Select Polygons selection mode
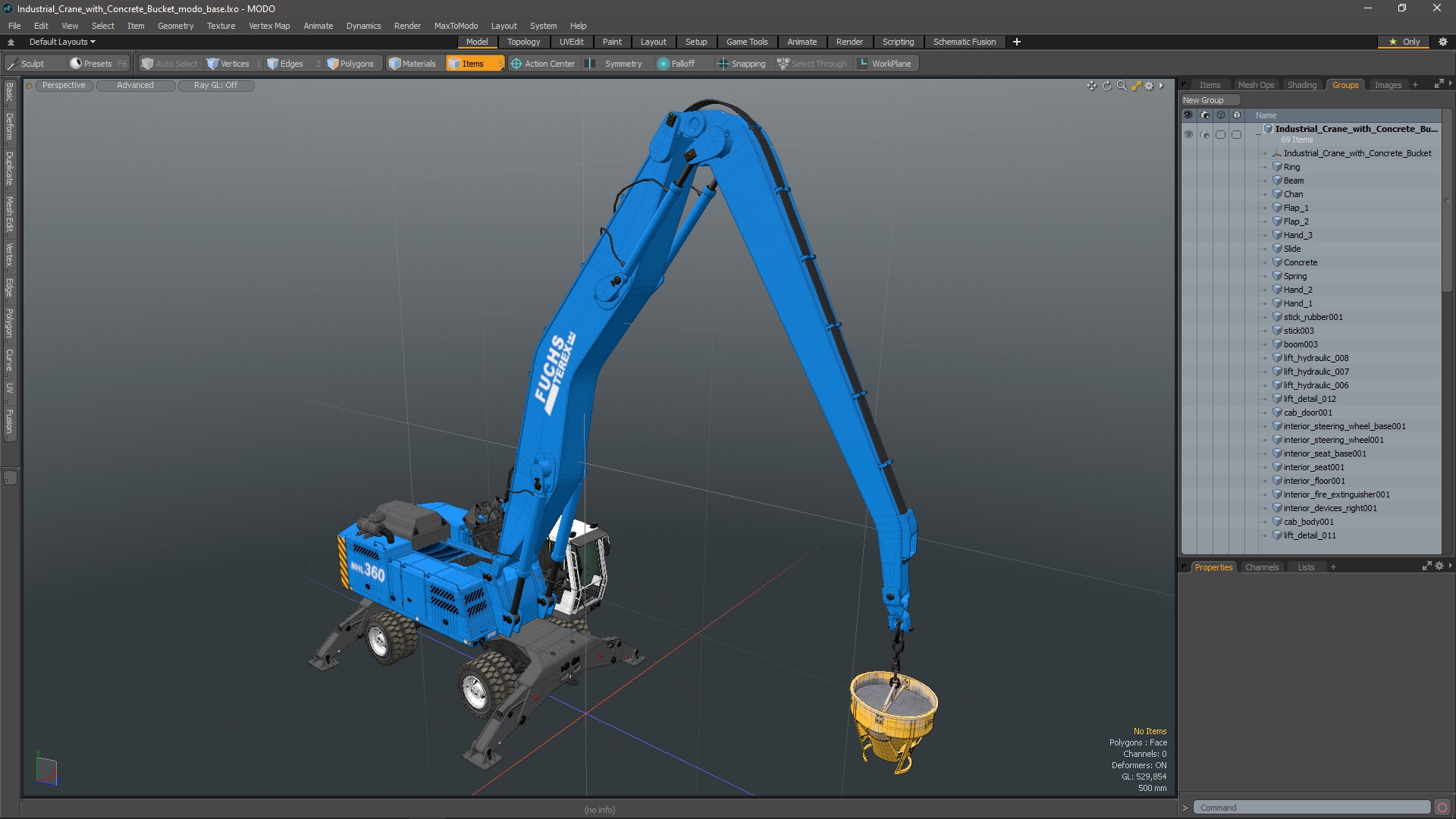This screenshot has height=819, width=1456. 350,64
